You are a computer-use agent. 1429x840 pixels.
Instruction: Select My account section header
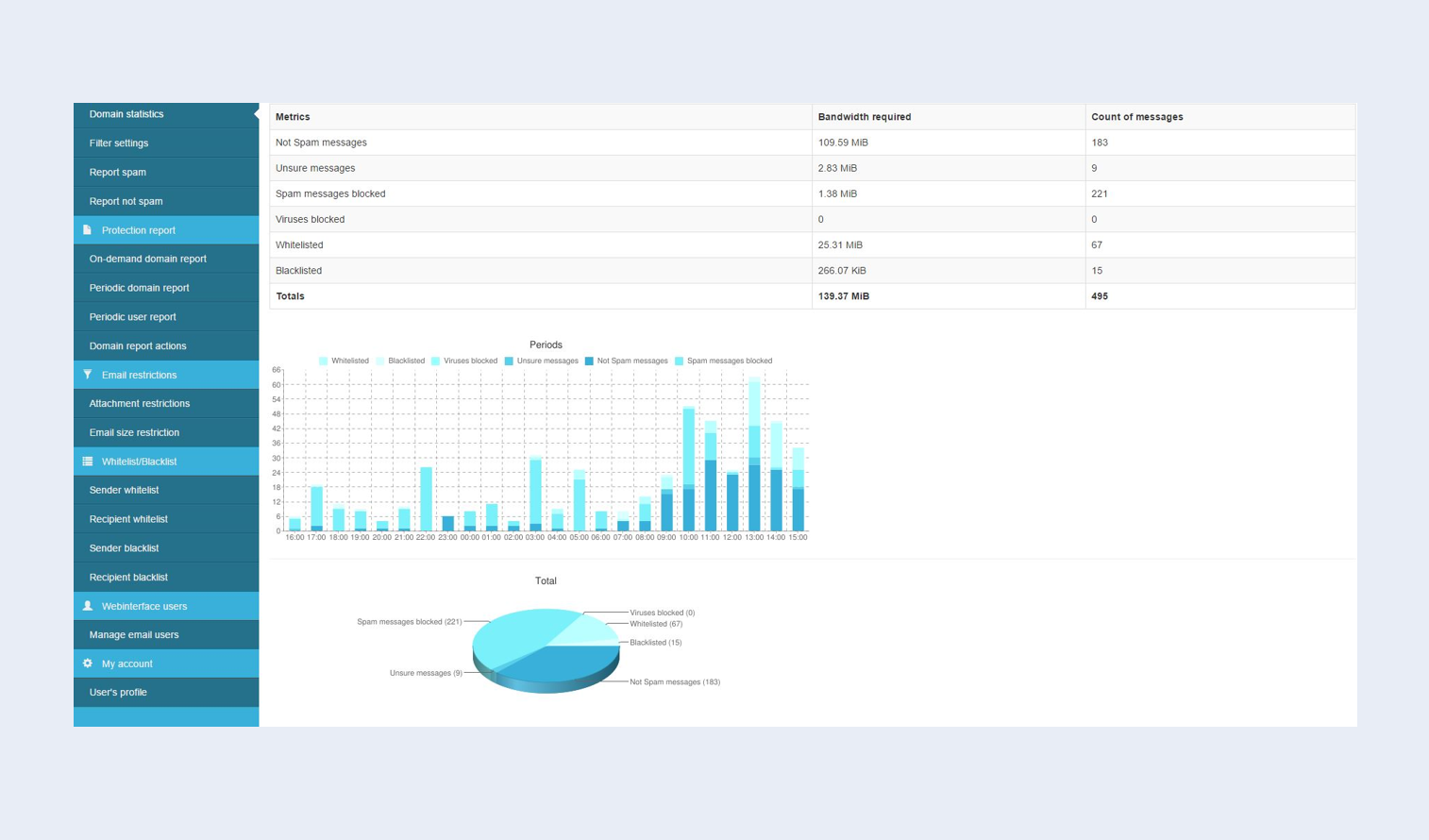[x=166, y=664]
